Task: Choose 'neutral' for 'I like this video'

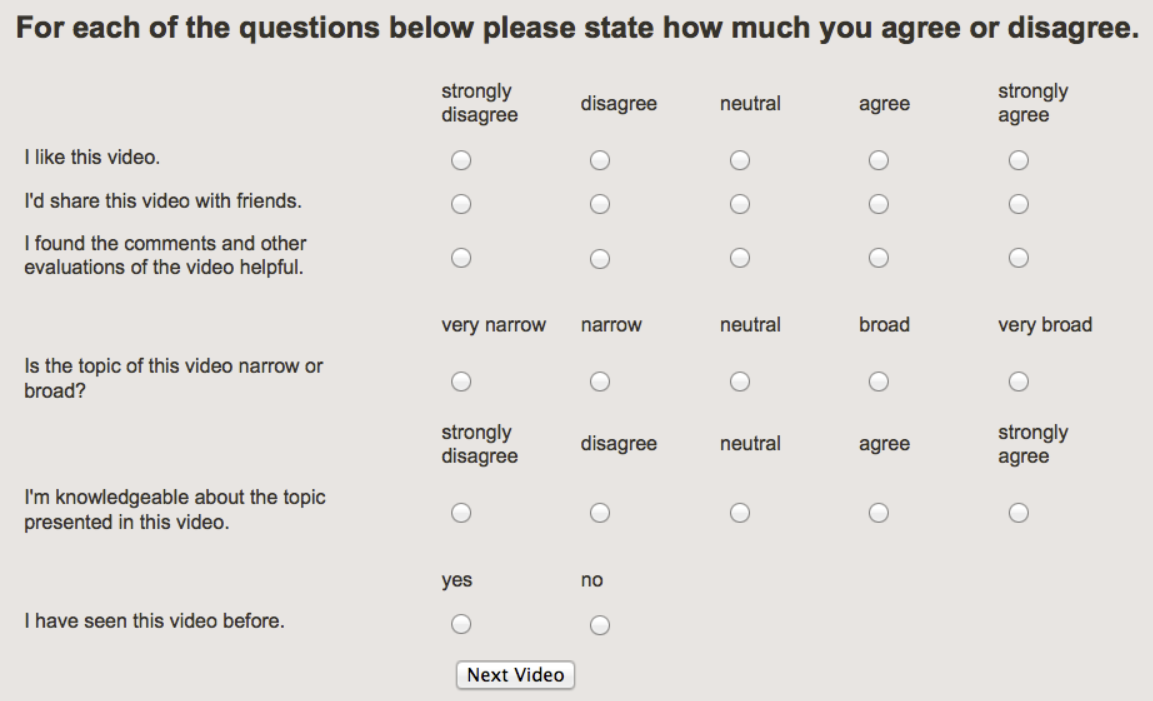Action: tap(740, 160)
